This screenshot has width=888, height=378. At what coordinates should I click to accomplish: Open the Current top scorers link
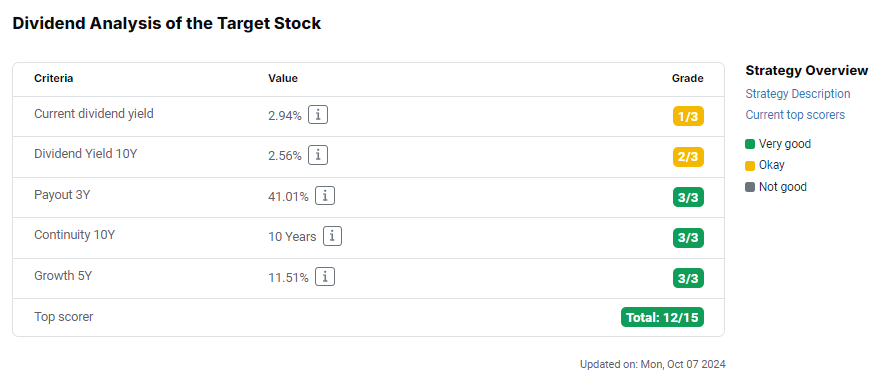coord(795,114)
